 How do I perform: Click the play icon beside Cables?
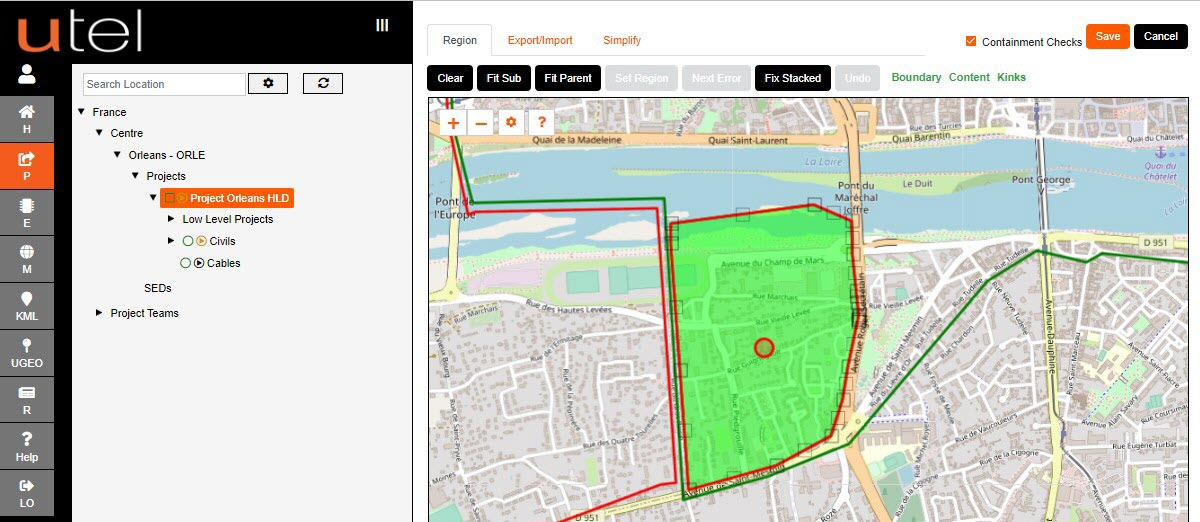coord(198,263)
